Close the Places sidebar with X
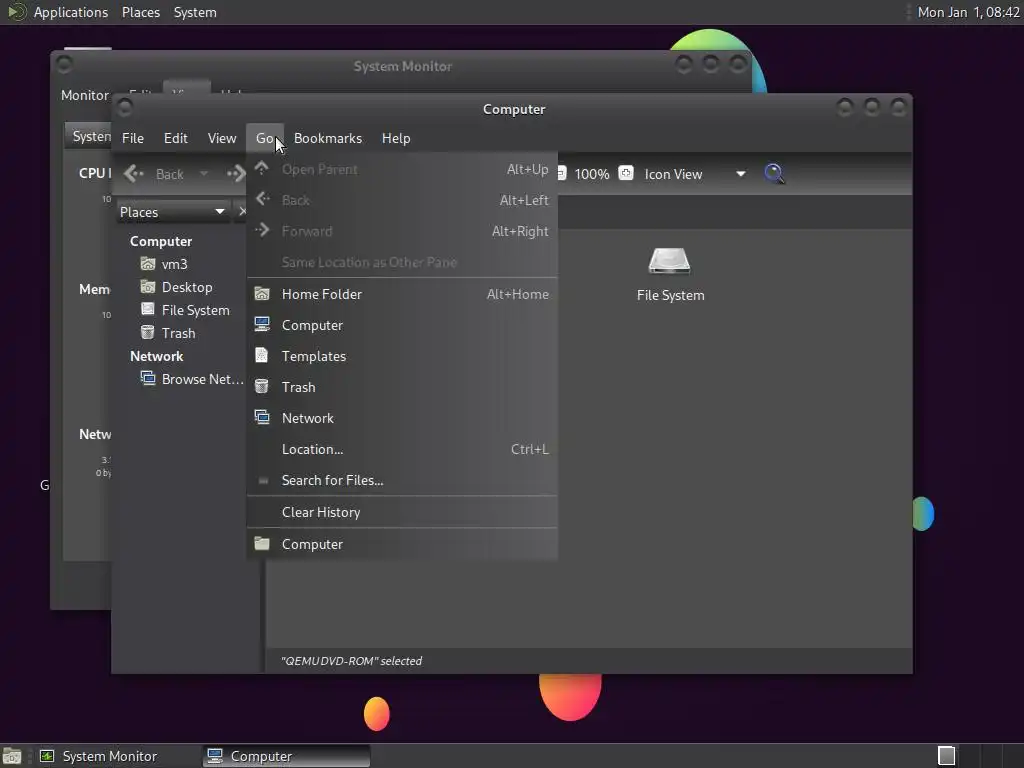1024x768 pixels. (242, 212)
